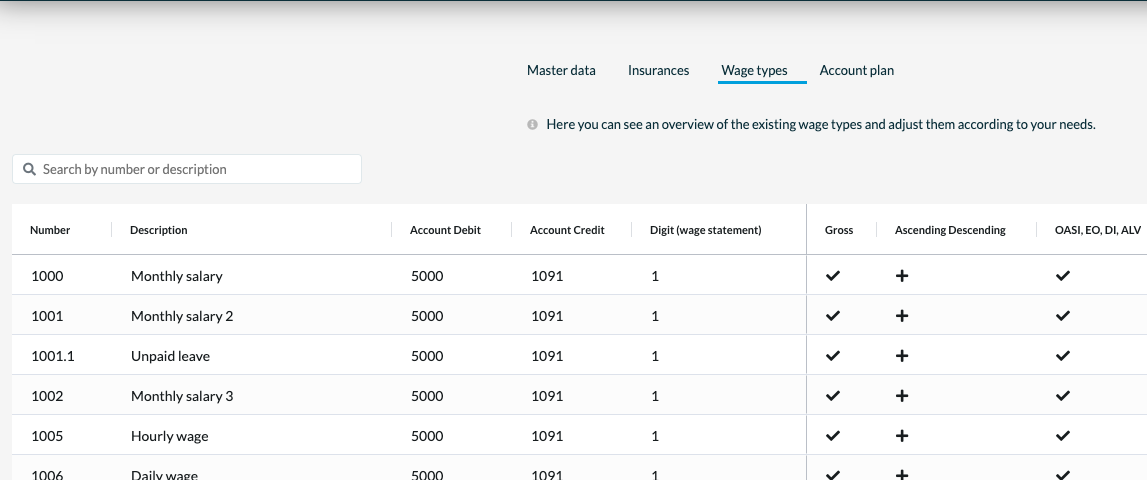Click the plus icon for Monthly salary 3

[x=902, y=396]
